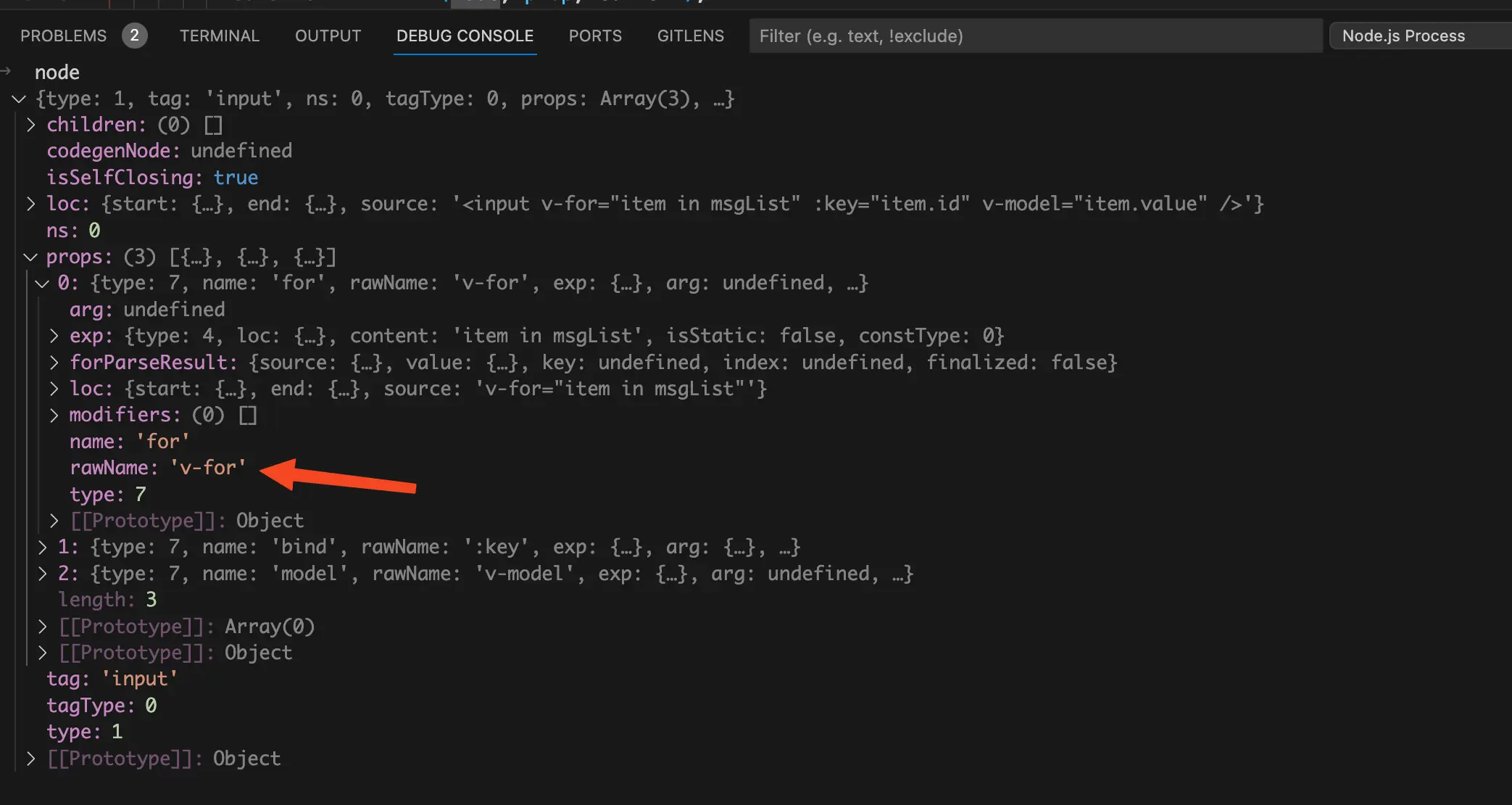Collapse the root node object
The height and width of the screenshot is (805, 1512).
pyautogui.click(x=20, y=99)
